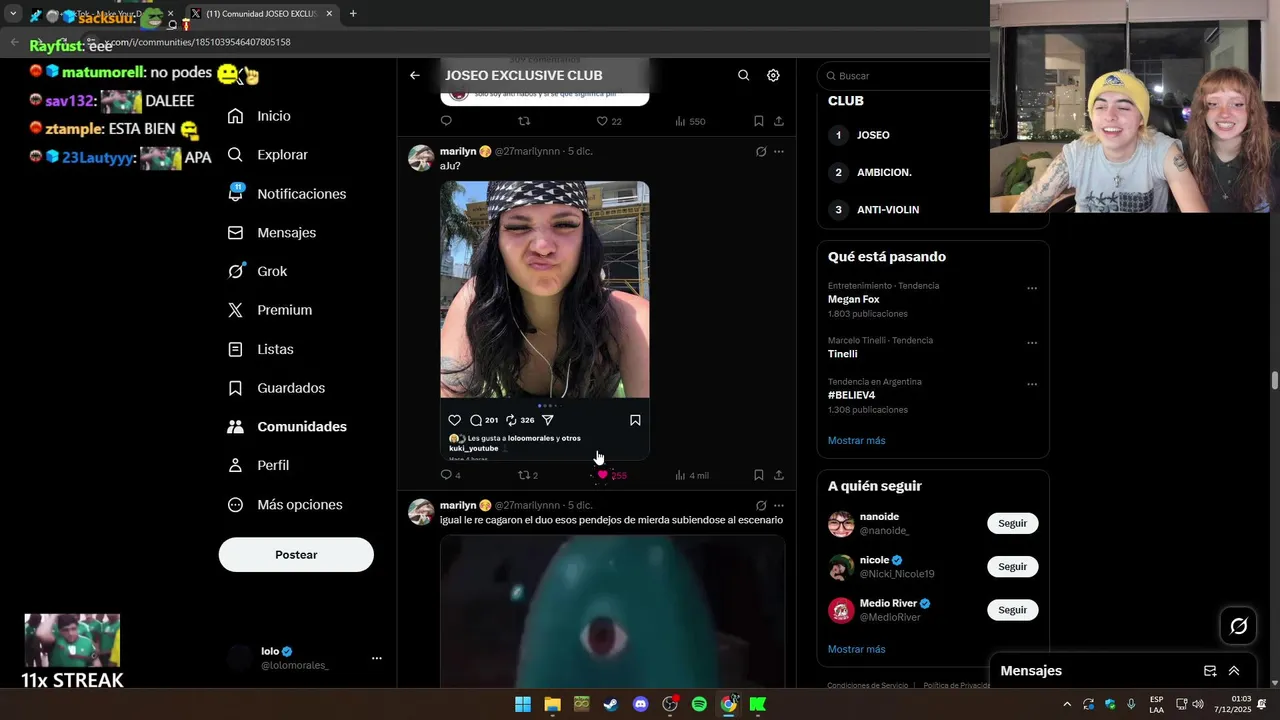Image resolution: width=1280 pixels, height=720 pixels.
Task: Open options for Megan Fox trend
Action: [x=1032, y=288]
